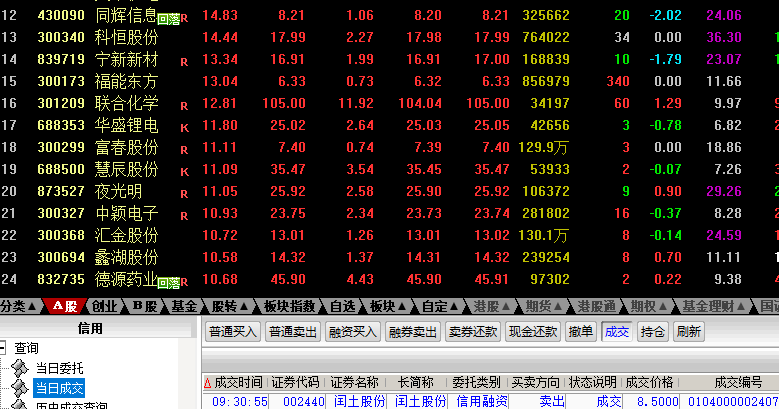Click the K marker beside 华盛锂电
This screenshot has height=409, width=779.
tap(184, 128)
